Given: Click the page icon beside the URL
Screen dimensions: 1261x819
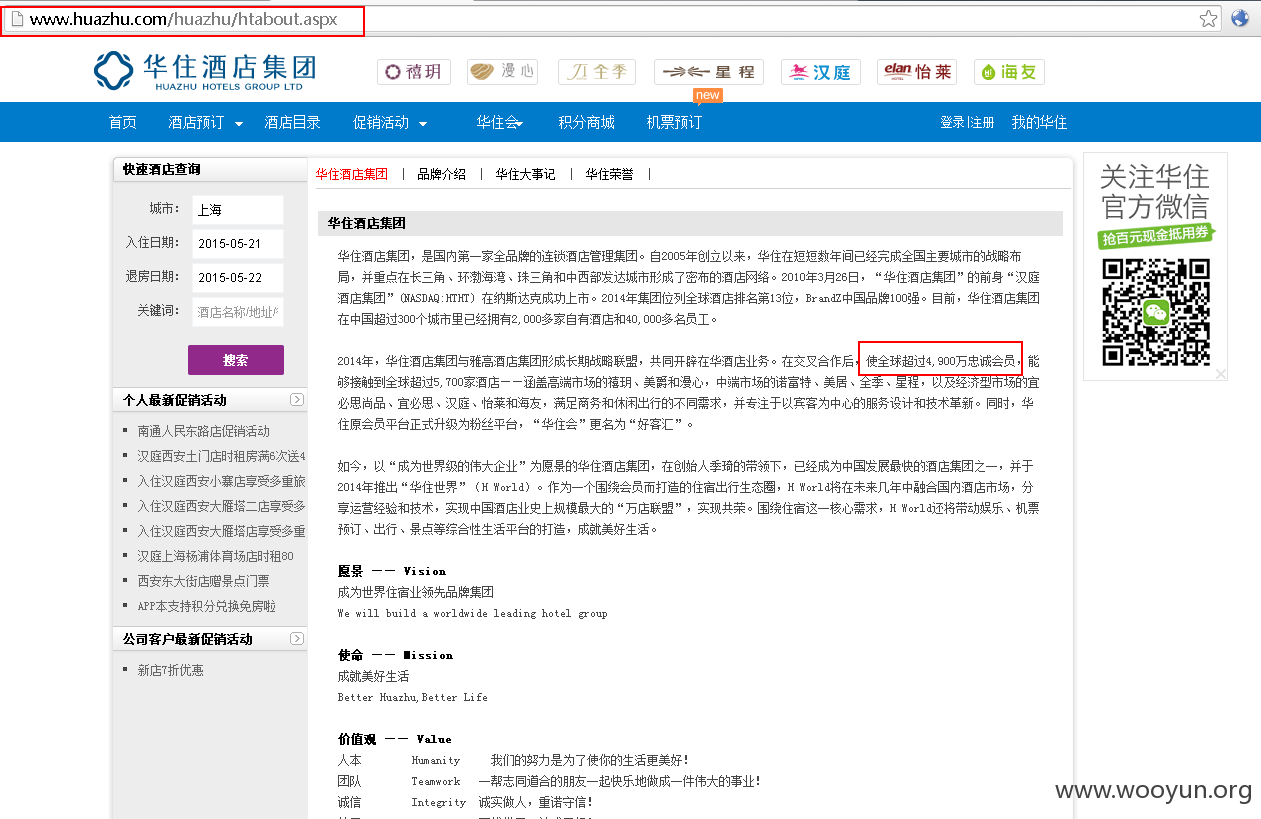Looking at the screenshot, I should (x=16, y=19).
